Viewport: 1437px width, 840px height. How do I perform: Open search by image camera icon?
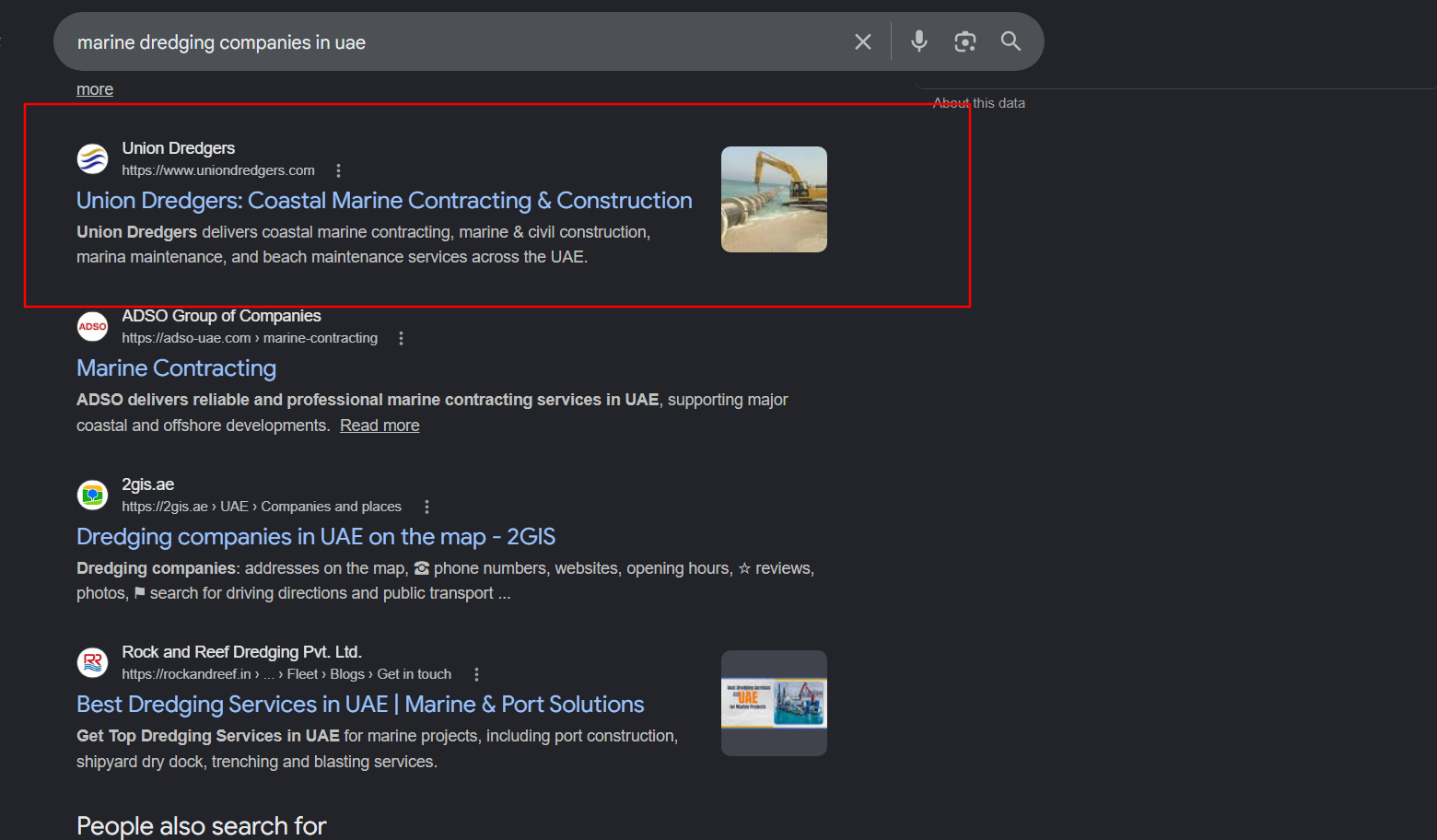pos(964,41)
